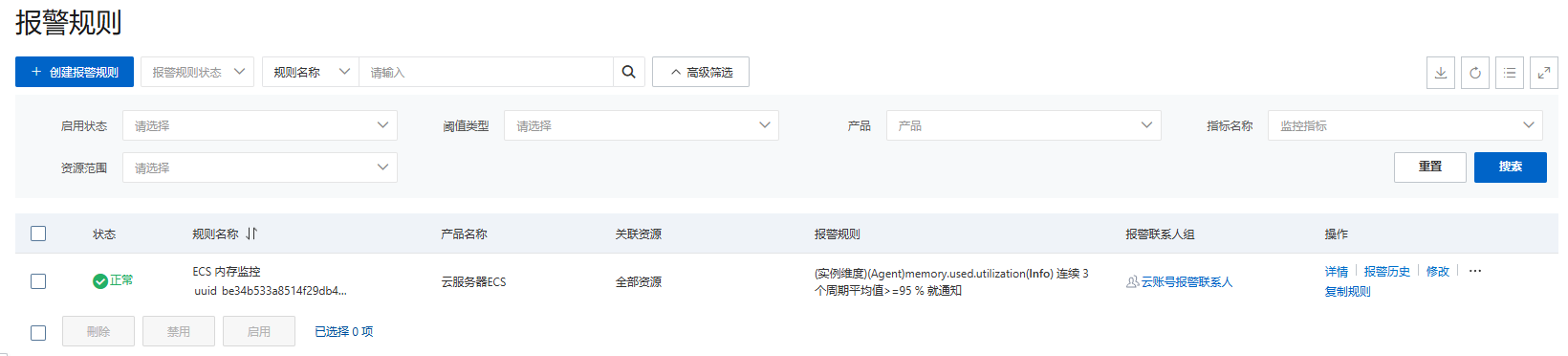Sort by 规则名称 column icon
This screenshot has height=356, width=1568.
point(251,234)
